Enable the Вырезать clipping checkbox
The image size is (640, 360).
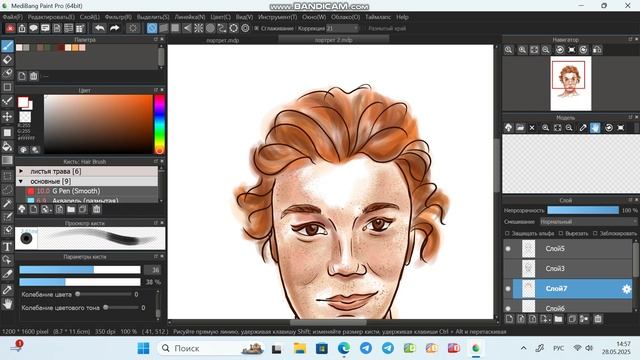[561, 233]
